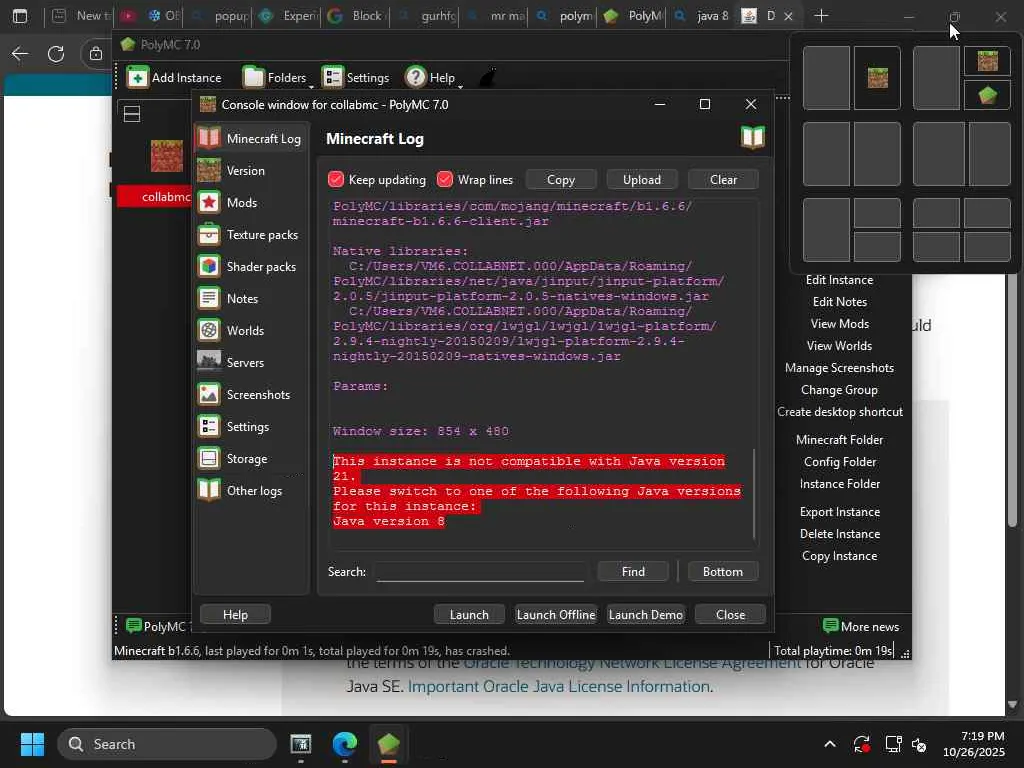Click Add Instance in the PolyMC toolbar
This screenshot has height=768, width=1024.
coord(174,78)
